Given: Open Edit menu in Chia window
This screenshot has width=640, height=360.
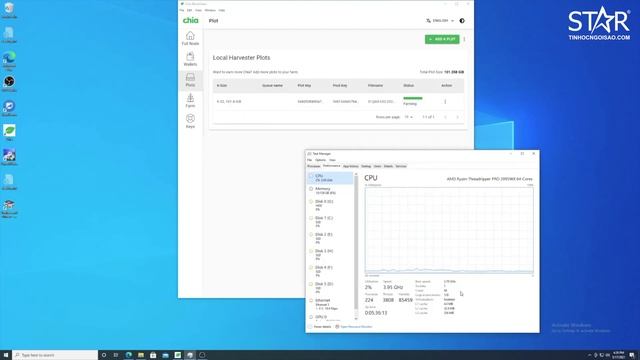Looking at the screenshot, I should click(x=189, y=10).
